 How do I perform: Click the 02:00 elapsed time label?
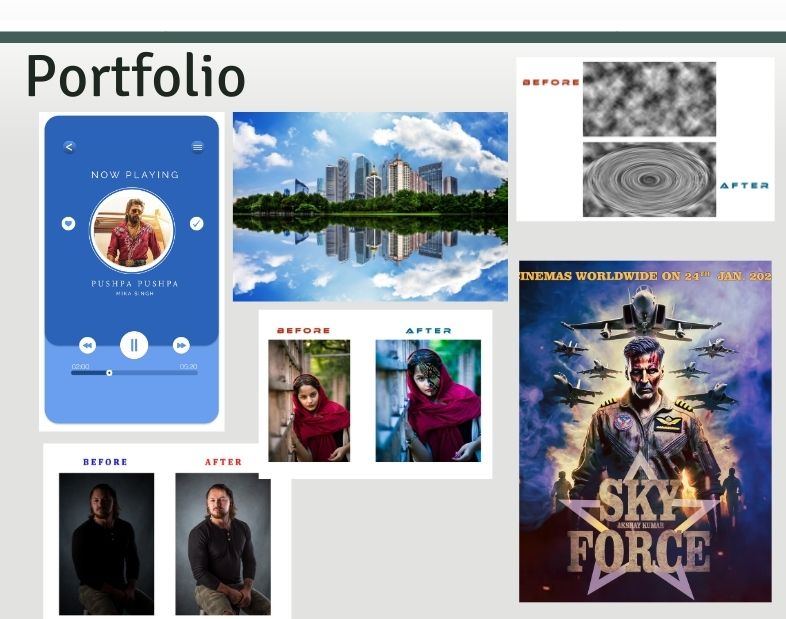point(80,366)
